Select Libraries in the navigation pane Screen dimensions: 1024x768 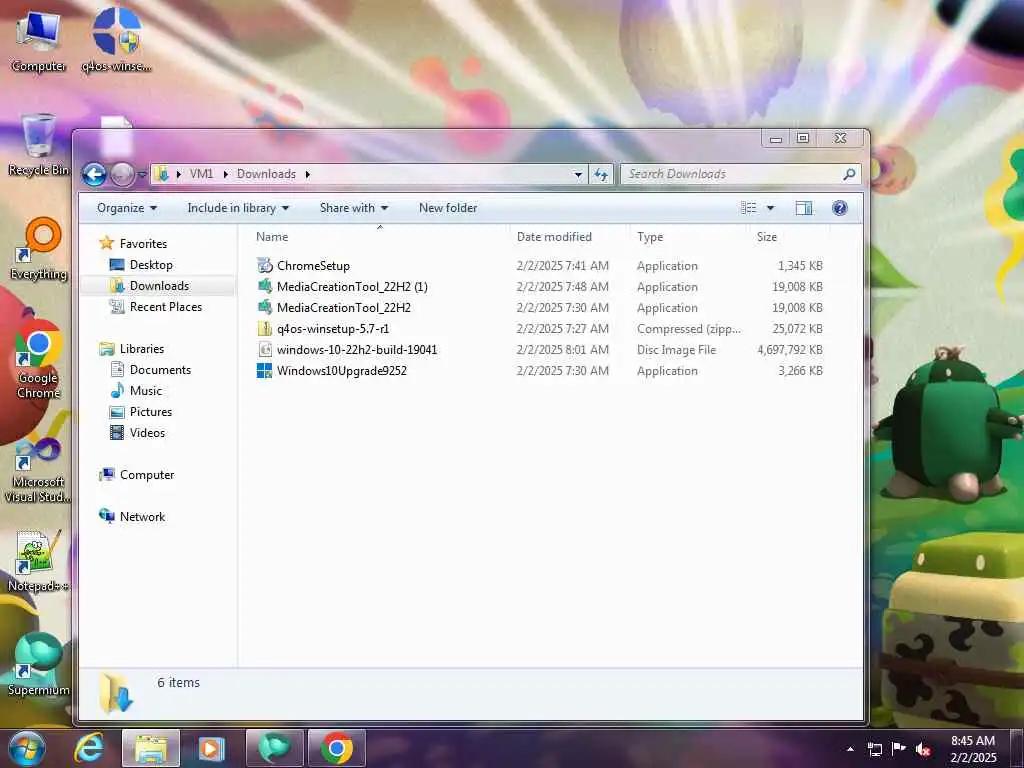[x=142, y=349]
